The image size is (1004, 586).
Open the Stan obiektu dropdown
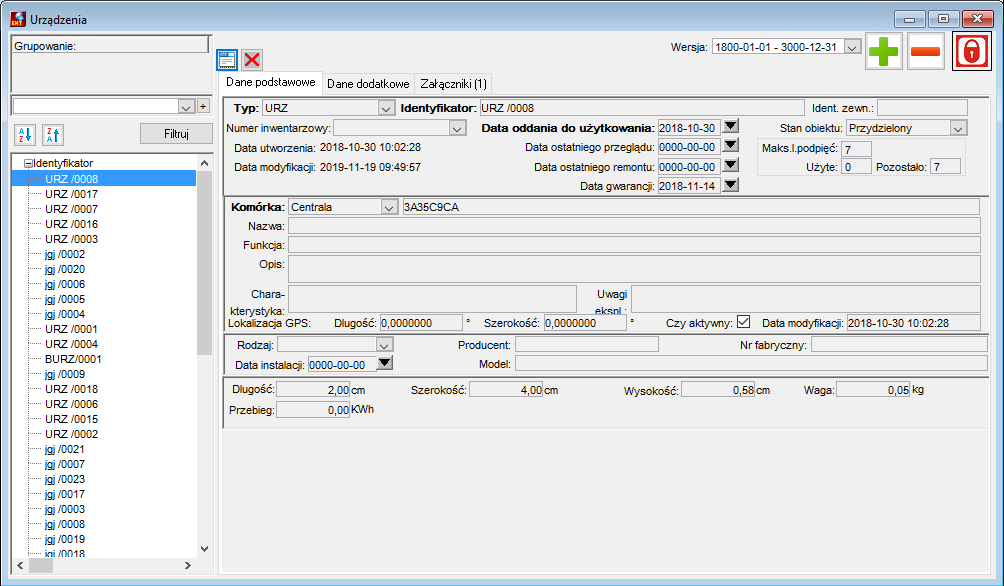[957, 128]
